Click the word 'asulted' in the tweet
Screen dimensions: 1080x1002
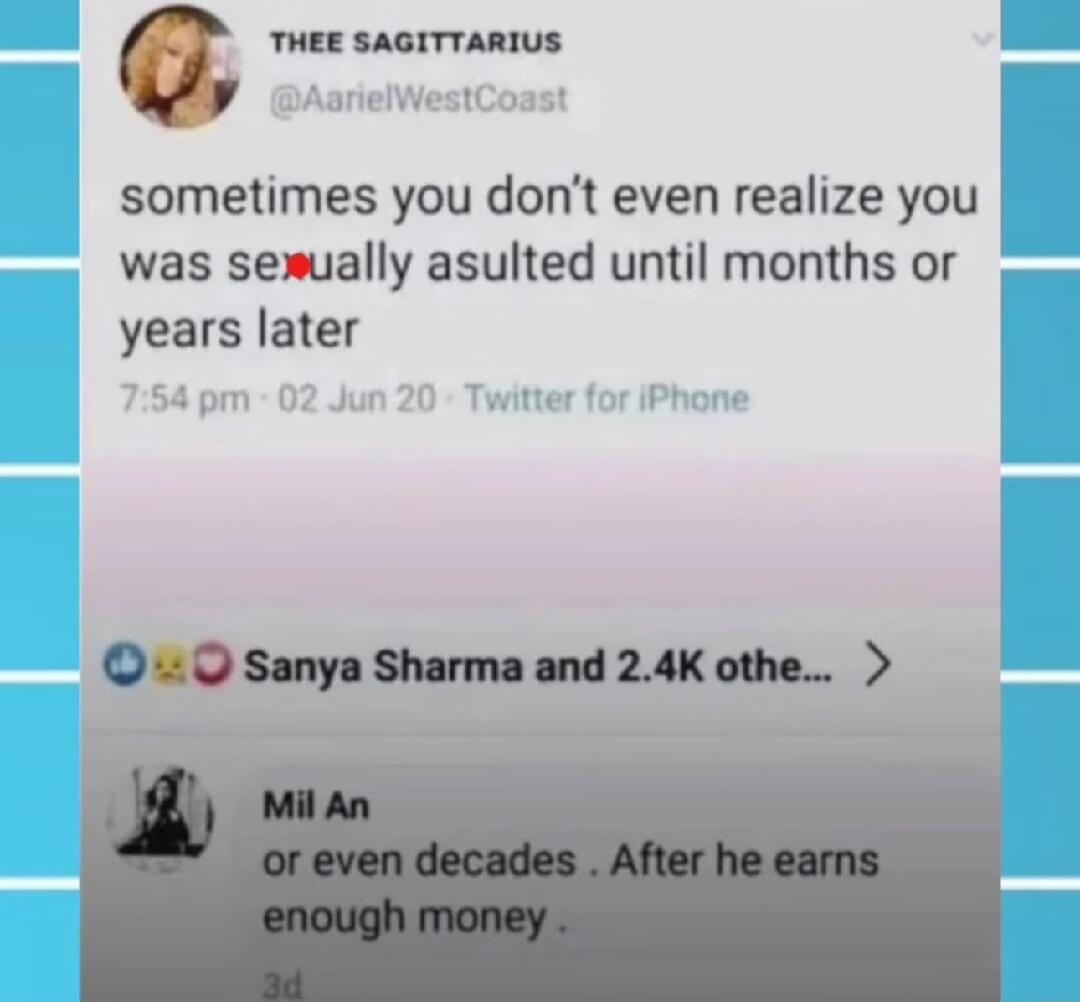pos(510,263)
